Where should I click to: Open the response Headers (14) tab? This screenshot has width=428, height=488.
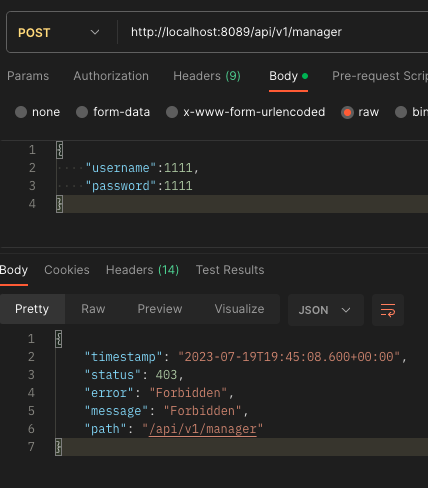pos(142,270)
